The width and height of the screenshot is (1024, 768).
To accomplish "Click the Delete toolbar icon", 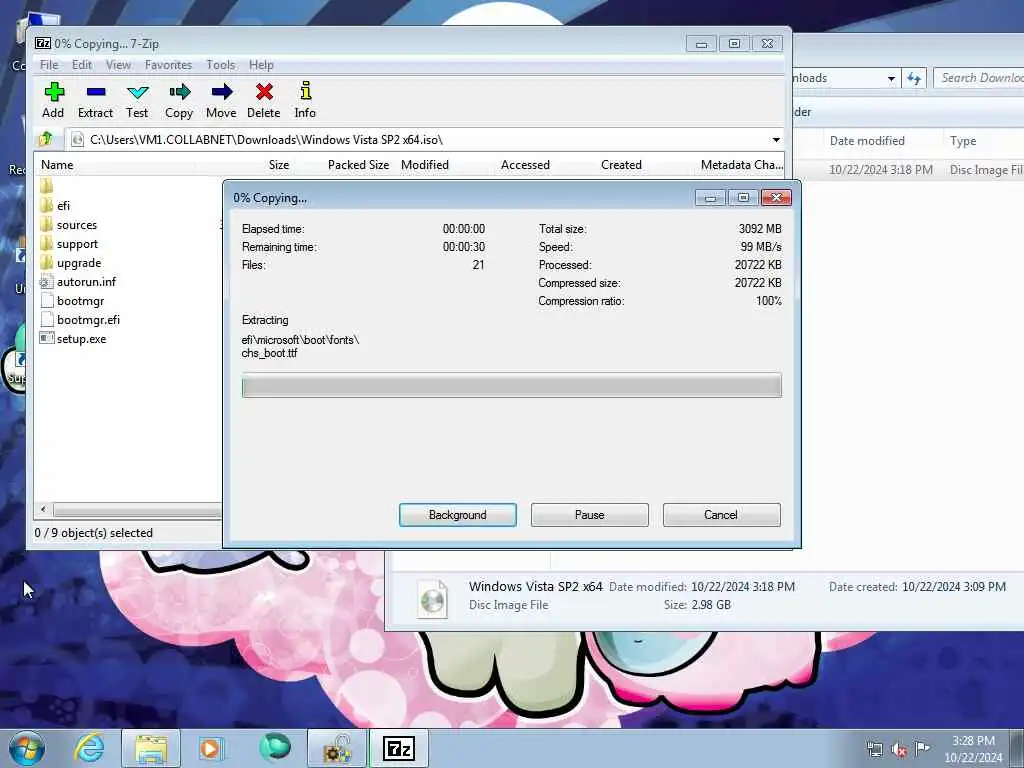I will (x=264, y=100).
